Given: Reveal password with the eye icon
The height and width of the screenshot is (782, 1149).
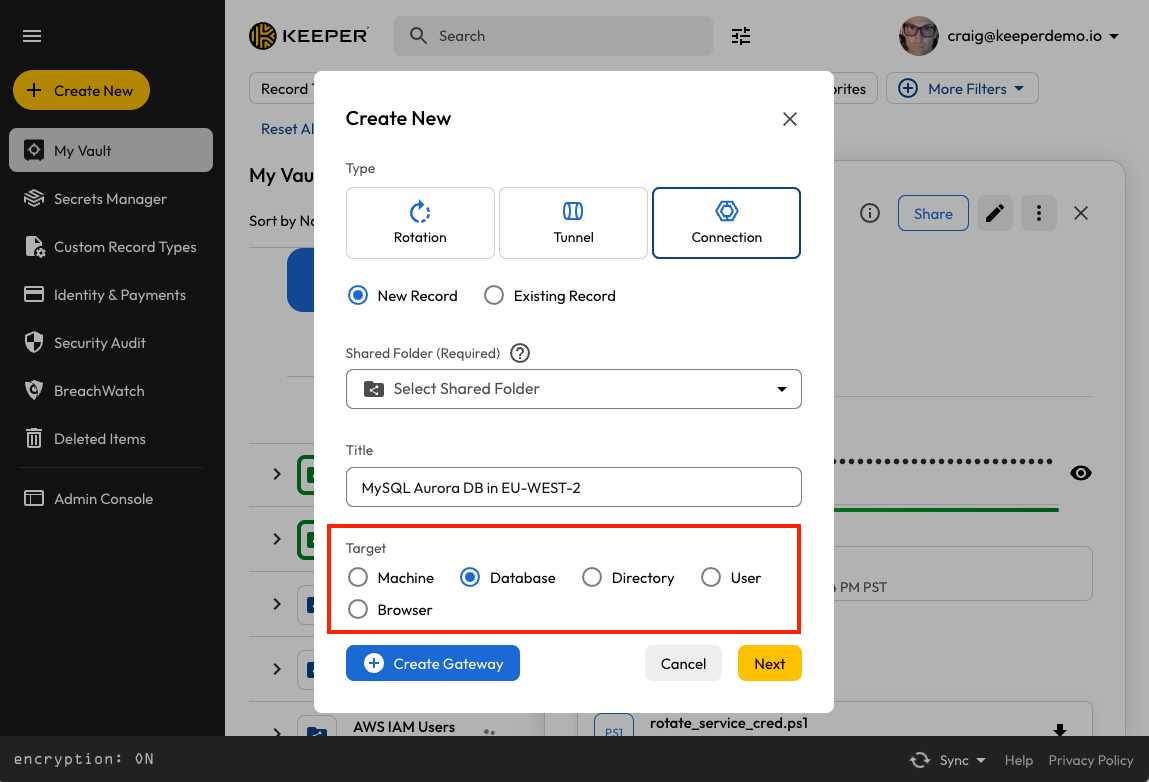Looking at the screenshot, I should (1080, 473).
